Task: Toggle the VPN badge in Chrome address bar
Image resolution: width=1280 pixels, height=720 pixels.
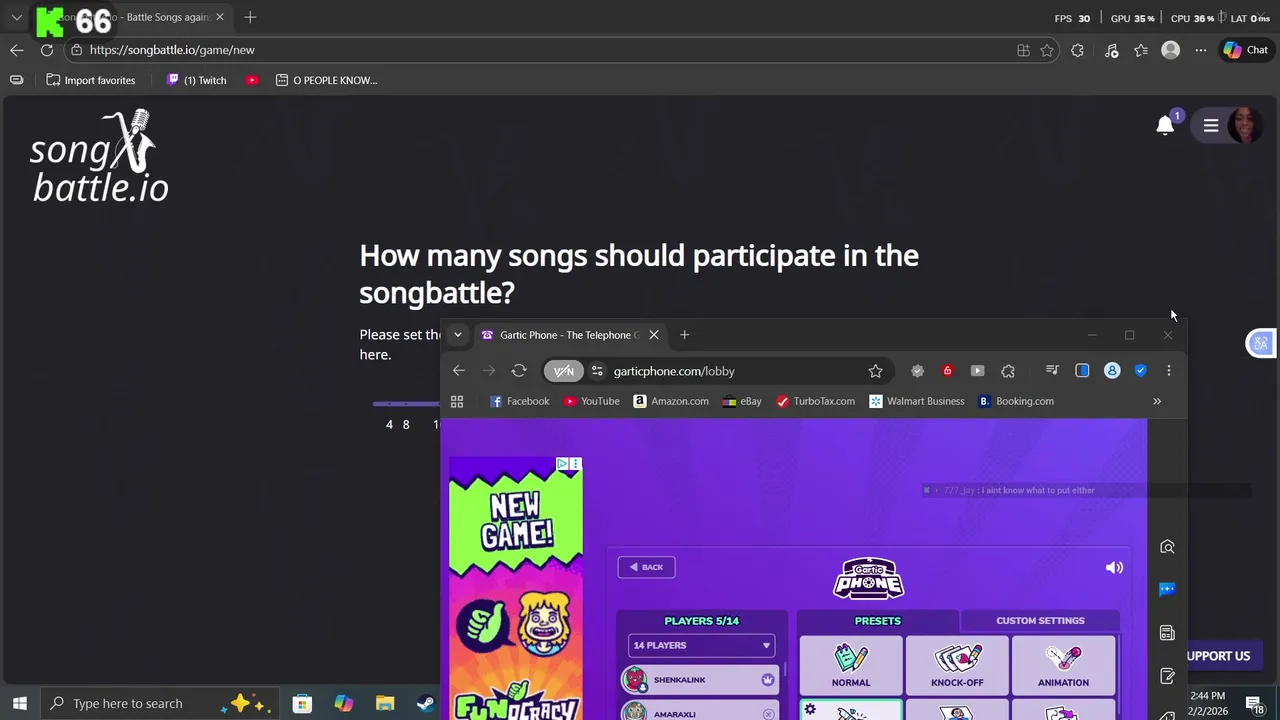Action: tap(564, 371)
